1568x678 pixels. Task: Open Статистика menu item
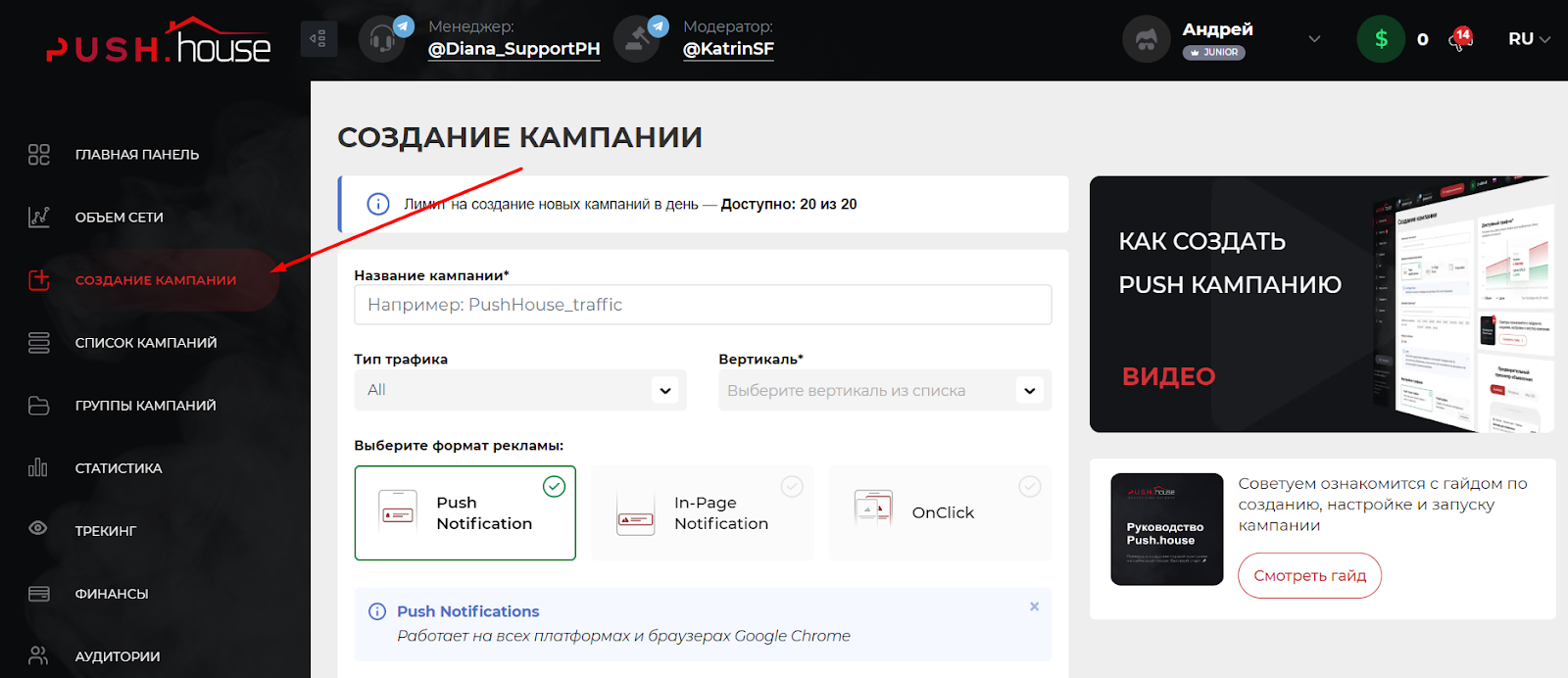[x=119, y=468]
